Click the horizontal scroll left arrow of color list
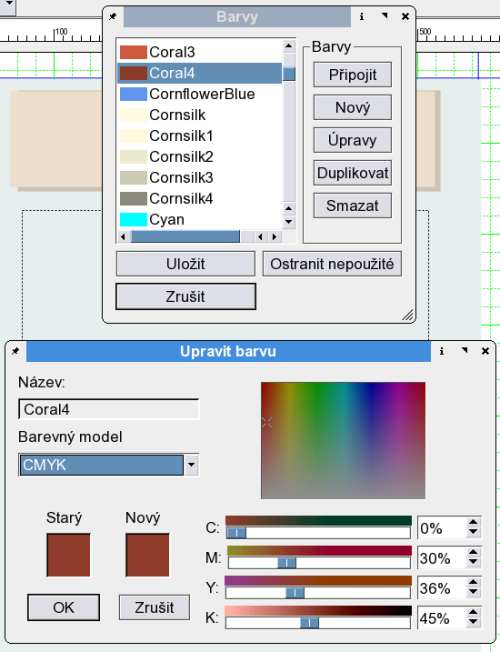This screenshot has width=500, height=652. click(x=123, y=237)
